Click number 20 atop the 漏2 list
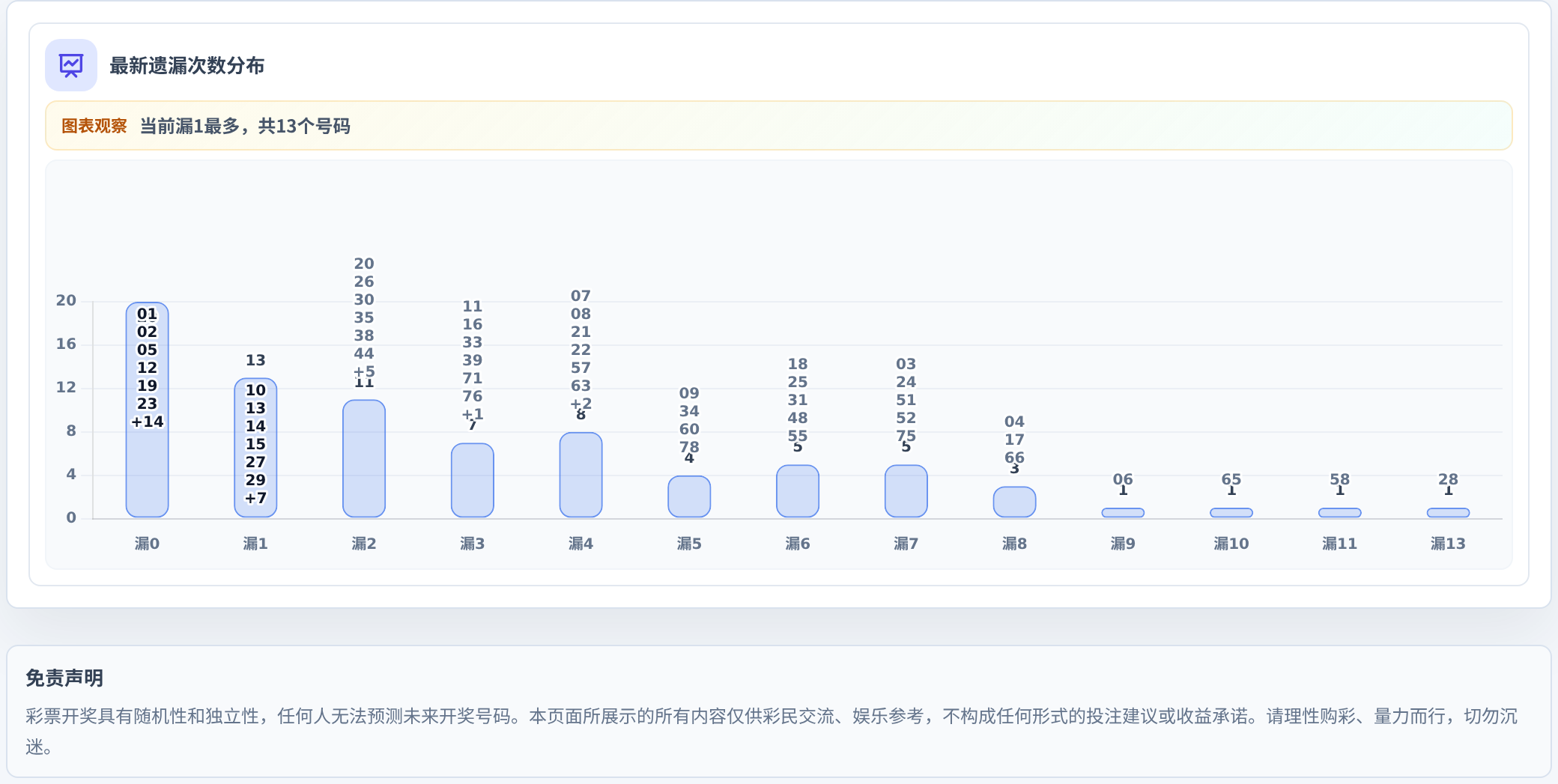The width and height of the screenshot is (1558, 784). click(364, 264)
